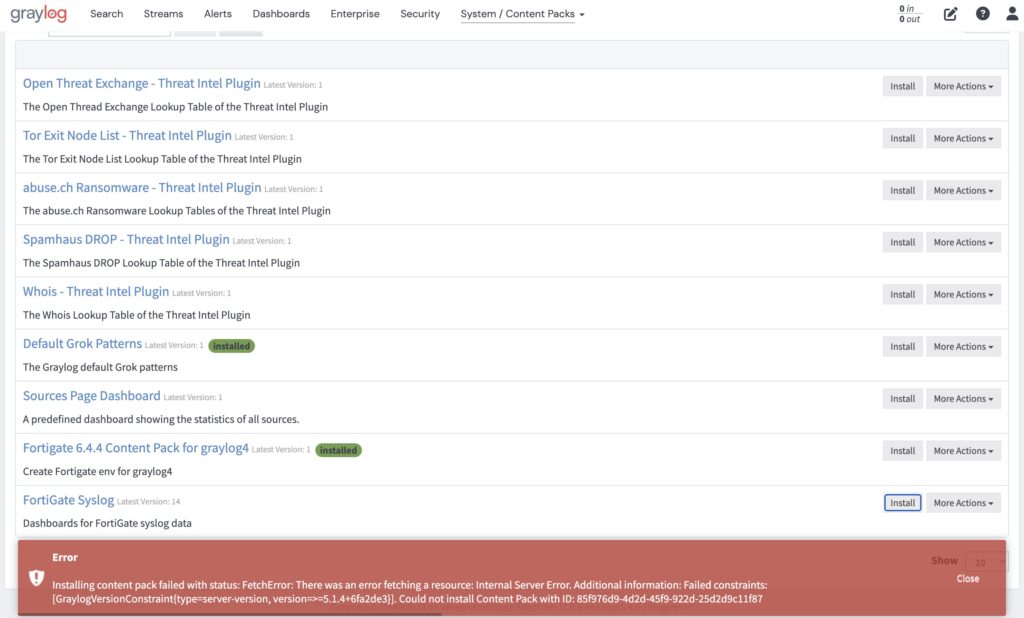Click installed badge on Fortigate 6.4.4 pack
Viewport: 1024px width, 618px height.
[338, 450]
